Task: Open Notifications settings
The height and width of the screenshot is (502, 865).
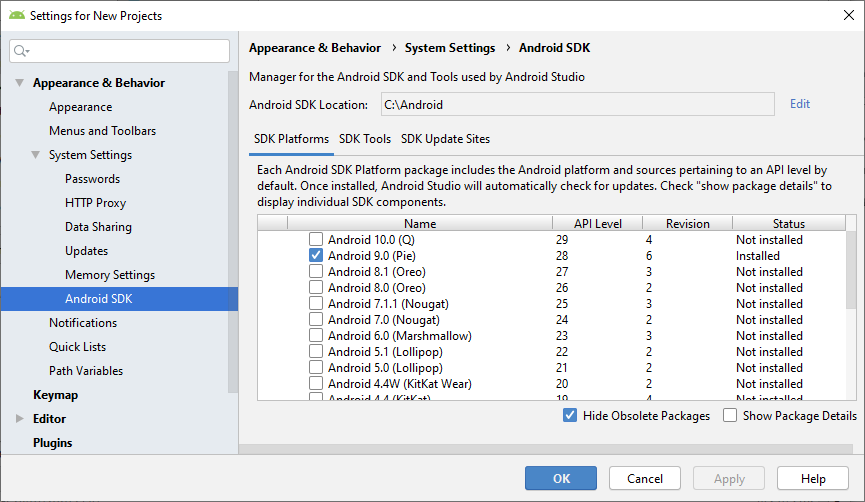Action: (83, 323)
